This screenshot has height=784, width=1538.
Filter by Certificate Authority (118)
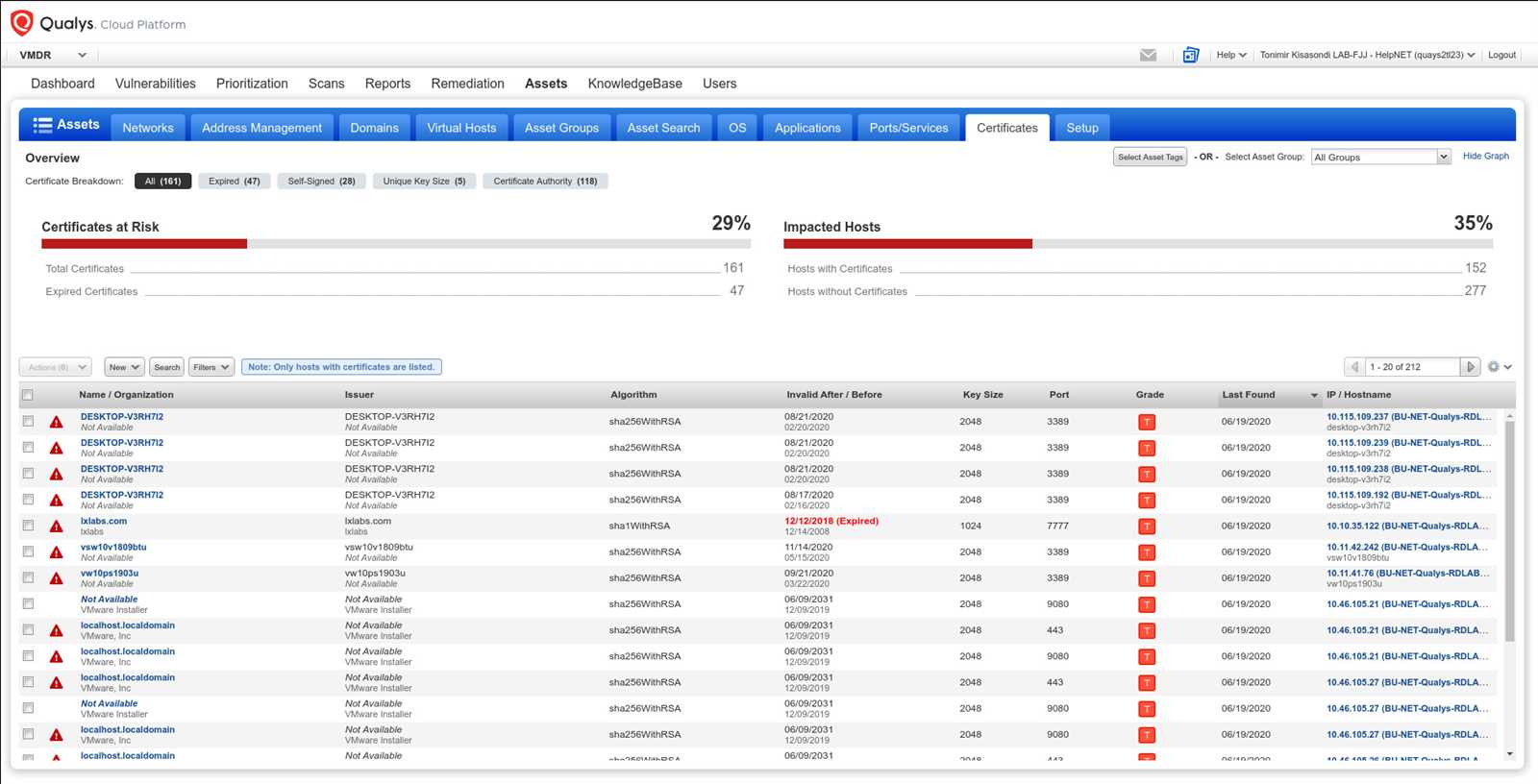point(545,181)
